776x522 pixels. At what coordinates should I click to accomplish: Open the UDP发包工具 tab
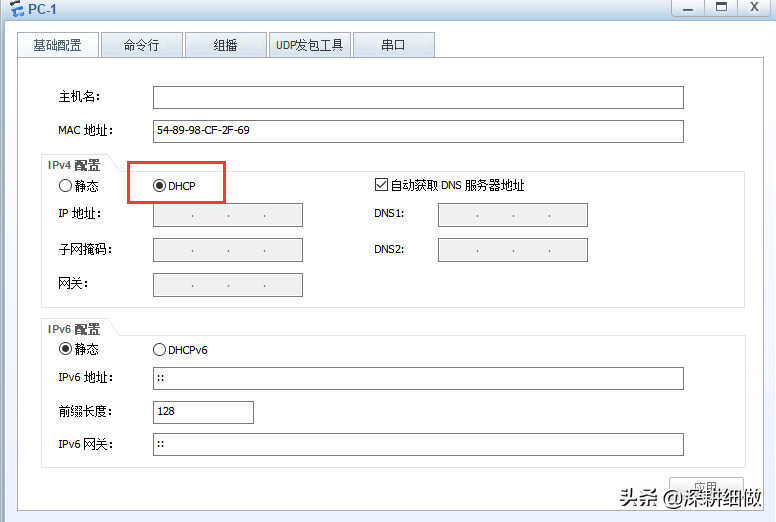coord(310,45)
